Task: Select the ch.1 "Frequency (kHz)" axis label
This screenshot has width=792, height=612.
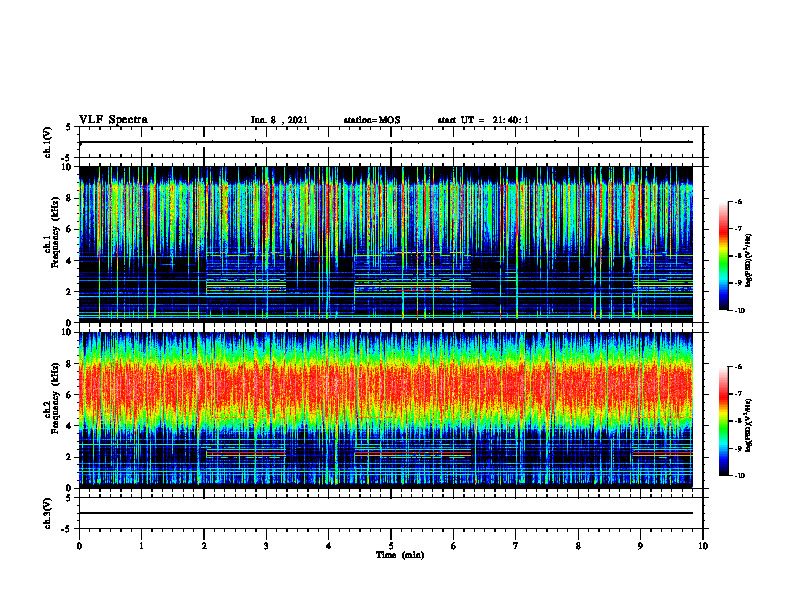Action: (x=55, y=232)
